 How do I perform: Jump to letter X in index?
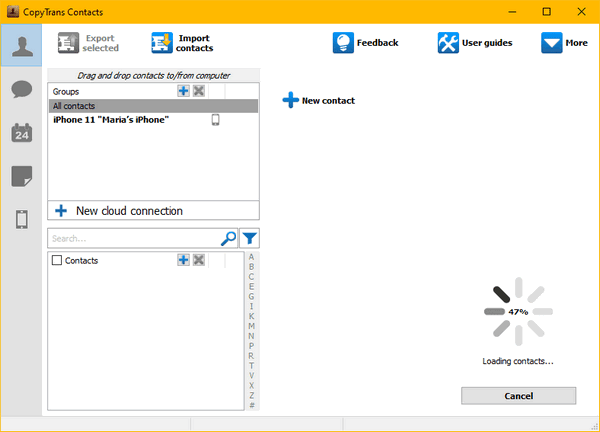tap(251, 386)
